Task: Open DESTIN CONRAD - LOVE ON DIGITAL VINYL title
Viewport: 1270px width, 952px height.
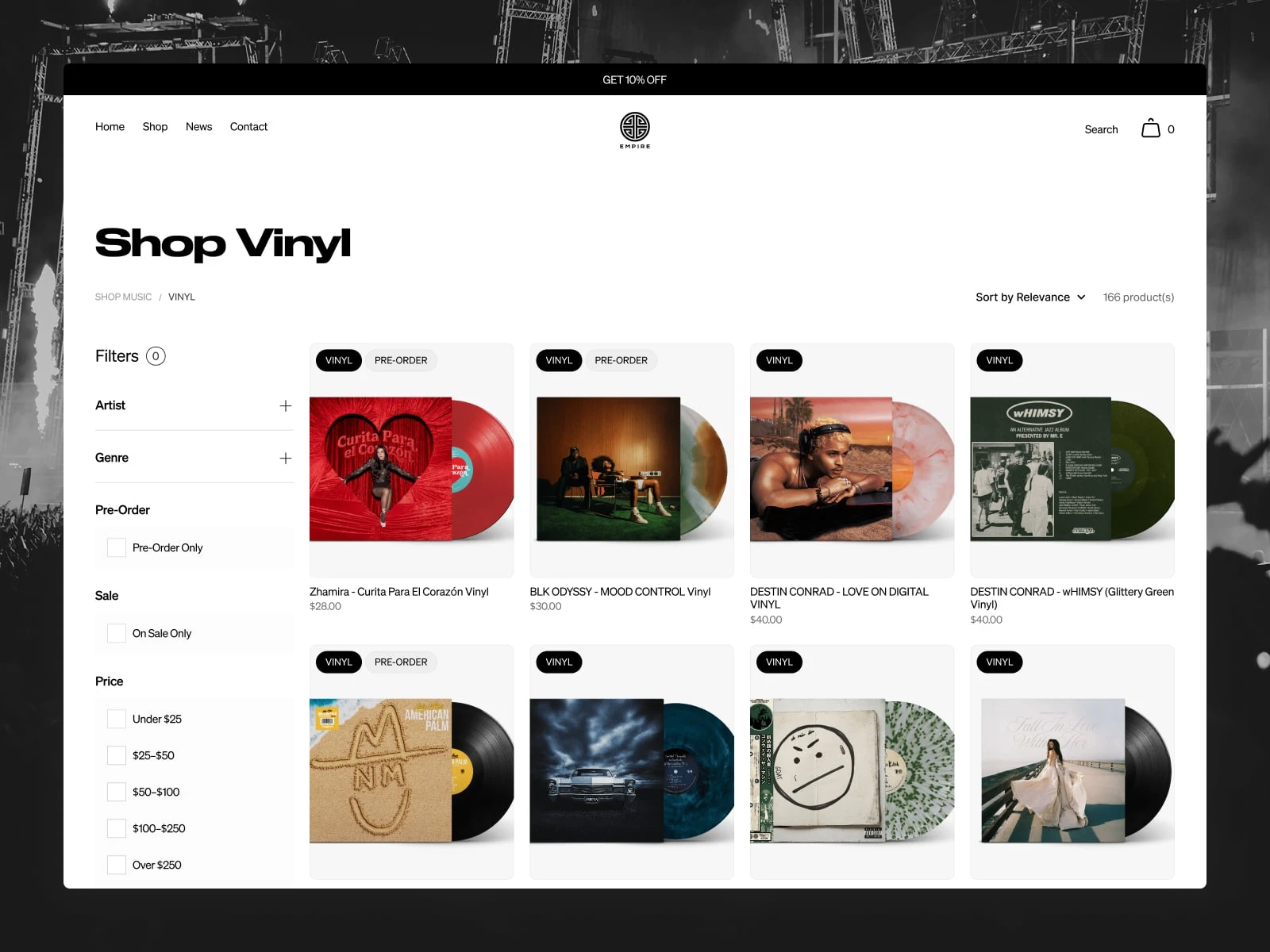Action: tap(839, 598)
